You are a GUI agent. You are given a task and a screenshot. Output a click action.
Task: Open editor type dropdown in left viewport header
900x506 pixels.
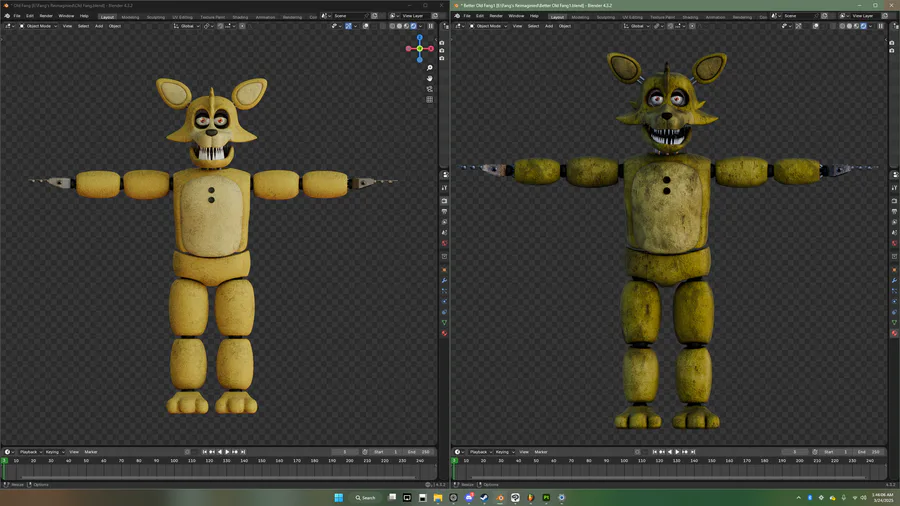click(x=10, y=26)
